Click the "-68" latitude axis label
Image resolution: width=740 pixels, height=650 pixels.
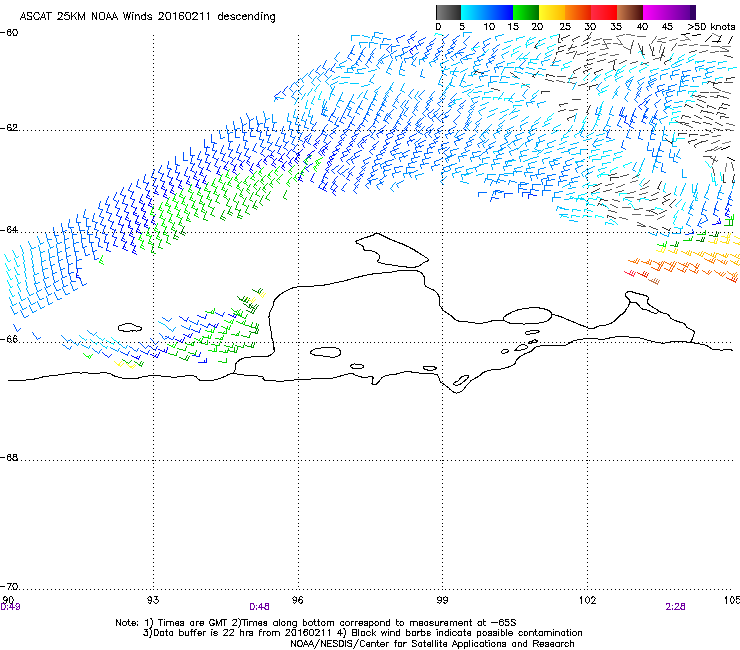(x=9, y=458)
